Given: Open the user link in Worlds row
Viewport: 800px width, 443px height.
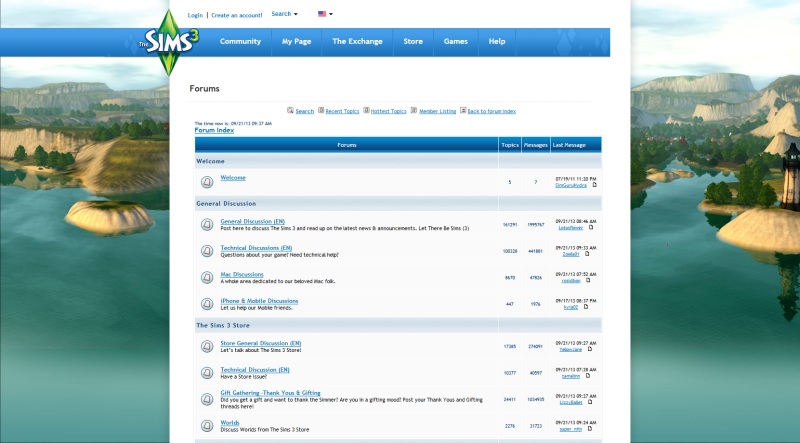Looking at the screenshot, I should 570,429.
